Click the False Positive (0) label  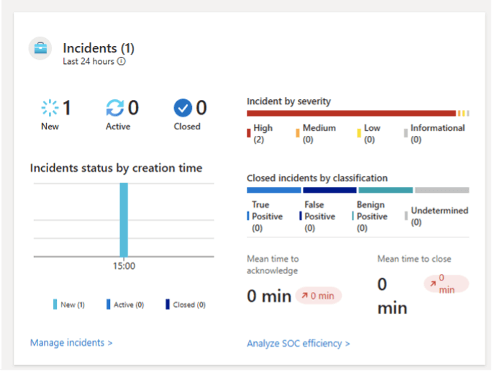pyautogui.click(x=320, y=216)
